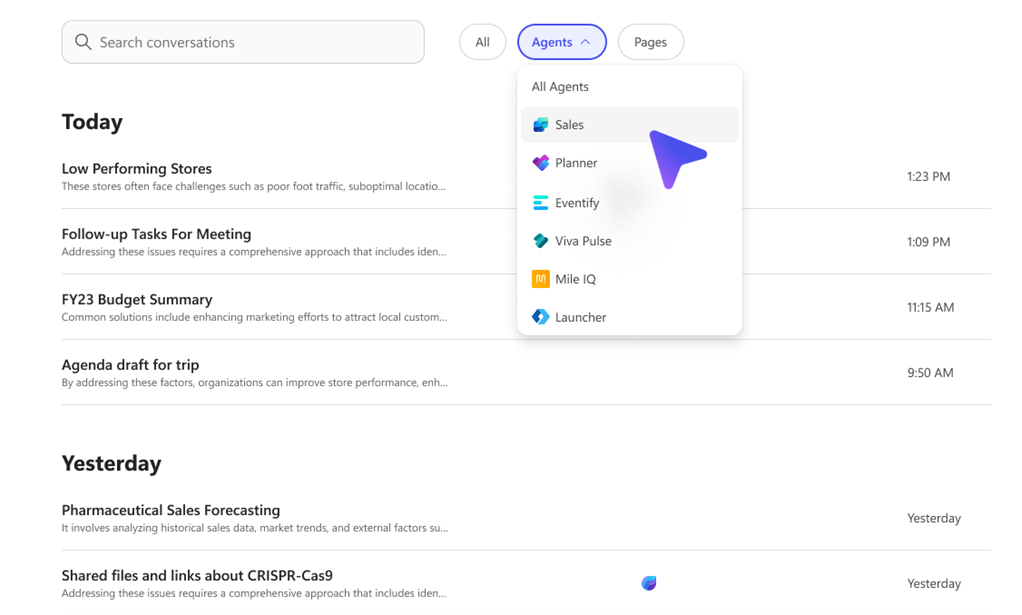
Task: Click the Yesterday section heading
Action: [x=111, y=464]
